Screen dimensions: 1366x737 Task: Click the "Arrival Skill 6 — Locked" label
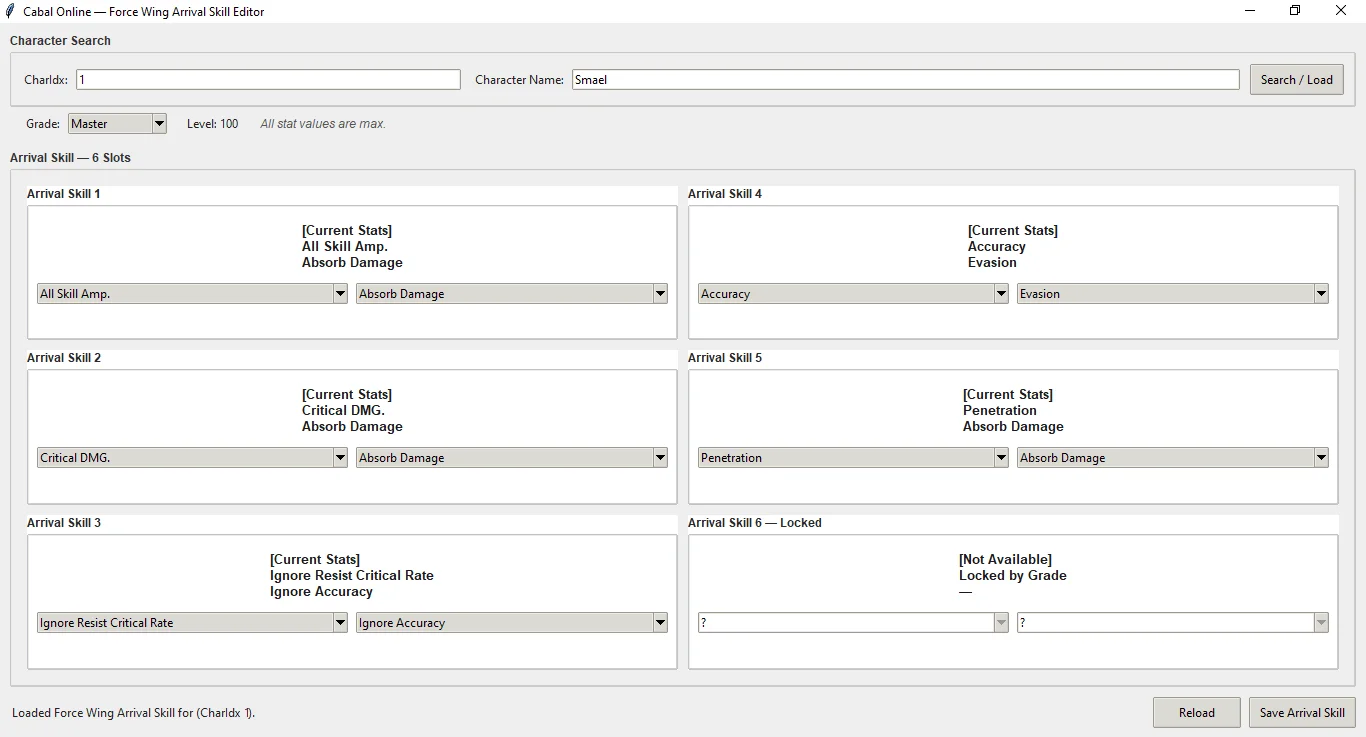(755, 523)
